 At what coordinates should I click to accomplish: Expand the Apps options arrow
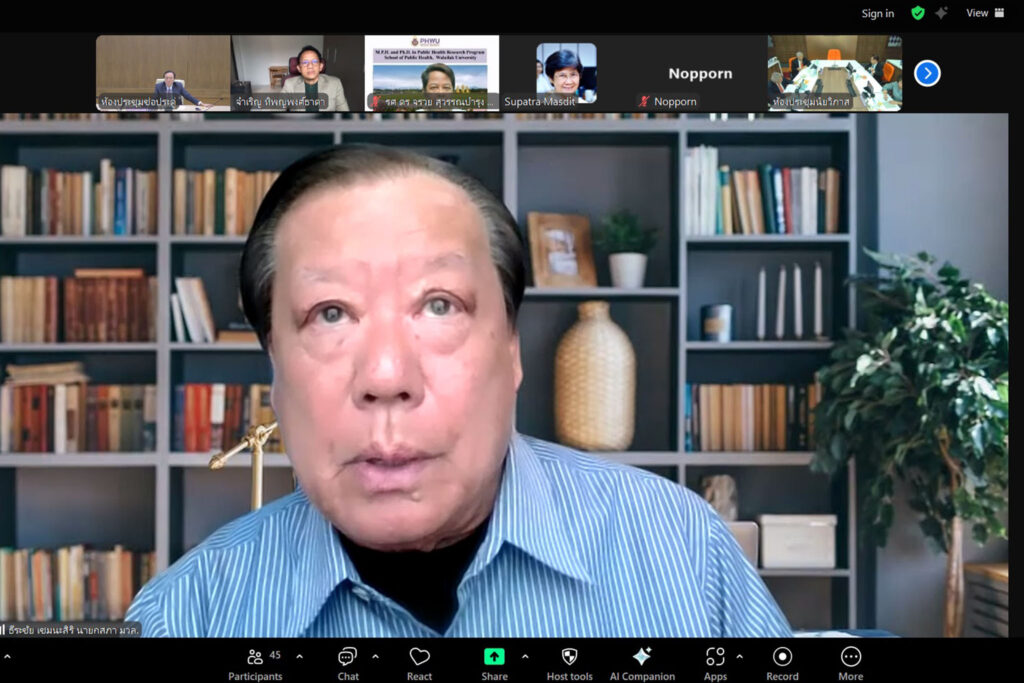click(739, 657)
